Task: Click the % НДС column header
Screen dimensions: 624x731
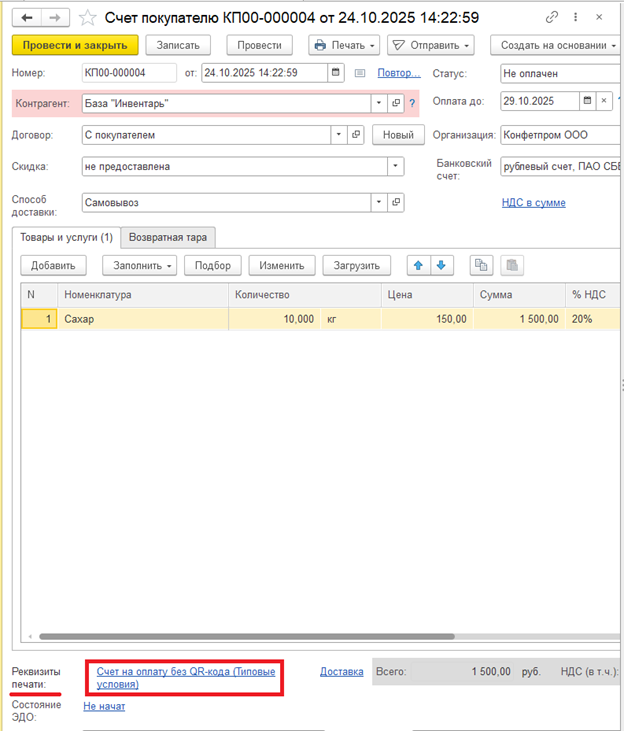Action: 593,295
